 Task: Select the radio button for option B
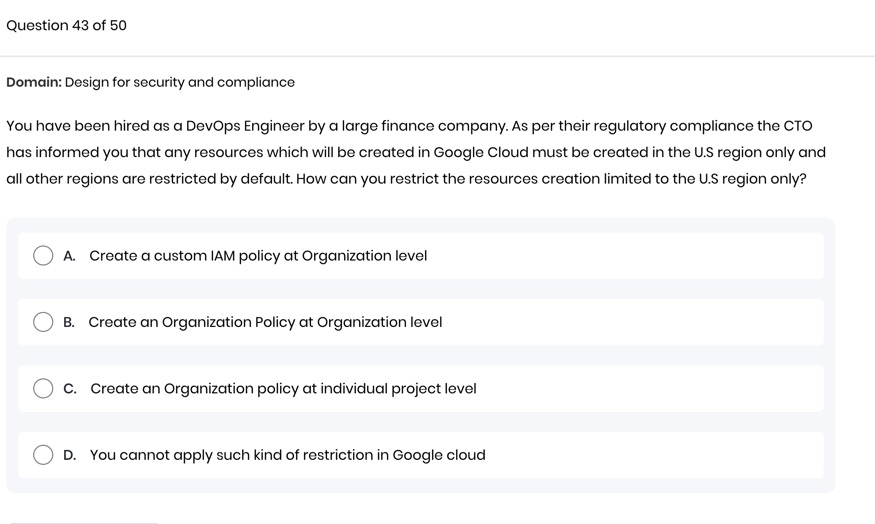(43, 322)
